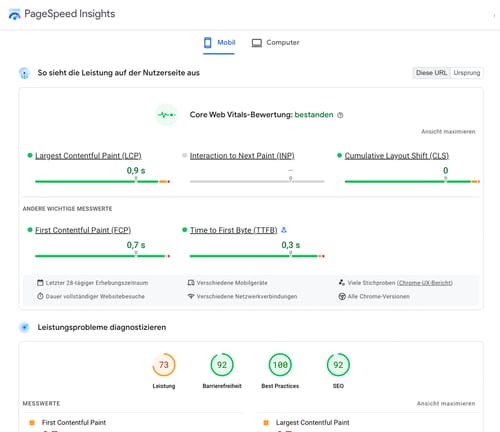Click the PageSpeed Insights logo icon
Viewport: 500px width, 432px height.
14,14
